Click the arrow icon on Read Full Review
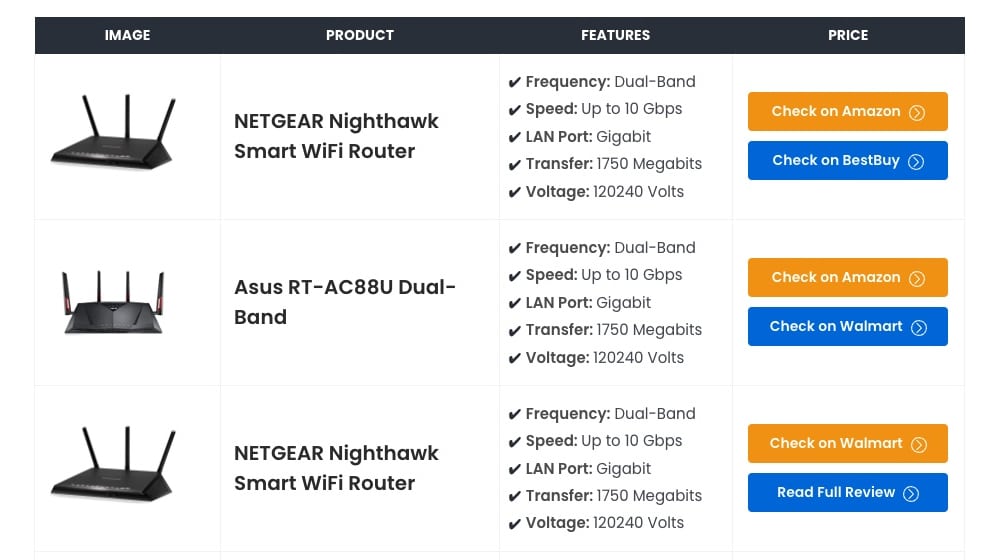Image resolution: width=1000 pixels, height=560 pixels. click(x=911, y=493)
